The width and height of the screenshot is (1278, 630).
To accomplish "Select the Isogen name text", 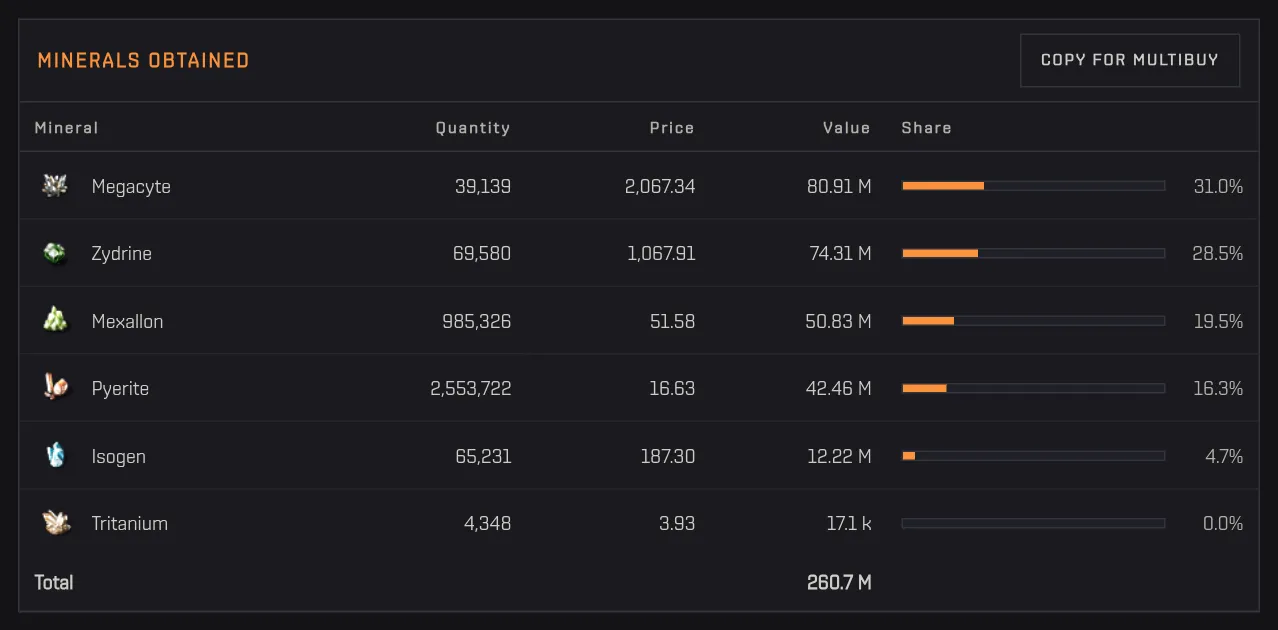I will point(119,457).
